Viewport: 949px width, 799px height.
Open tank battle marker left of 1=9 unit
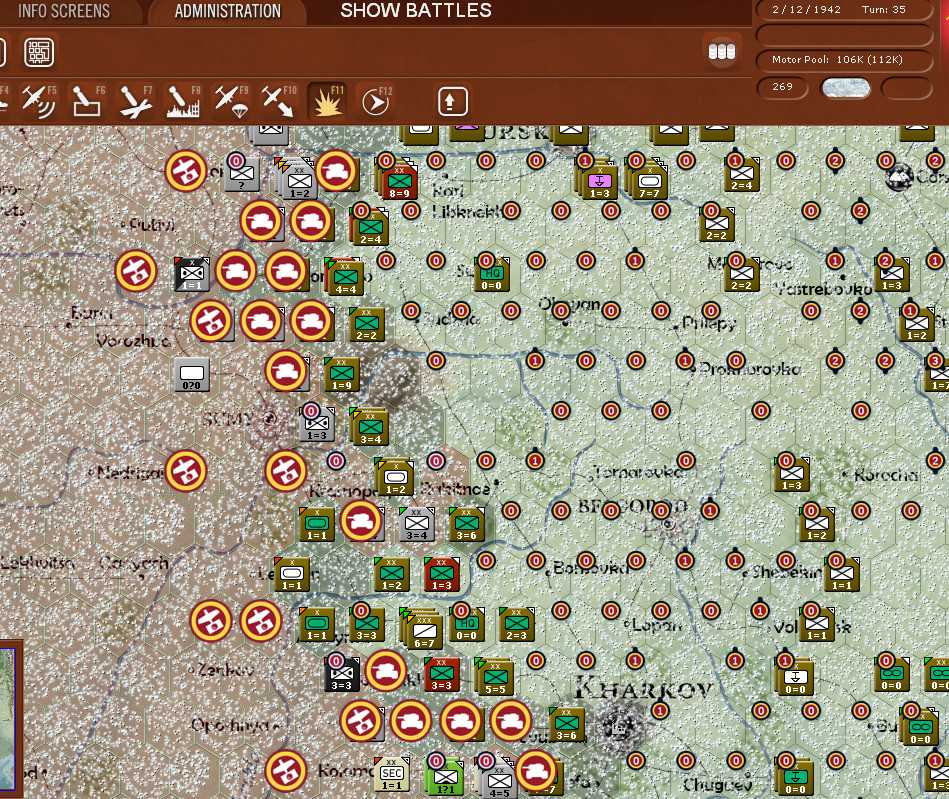pyautogui.click(x=286, y=370)
